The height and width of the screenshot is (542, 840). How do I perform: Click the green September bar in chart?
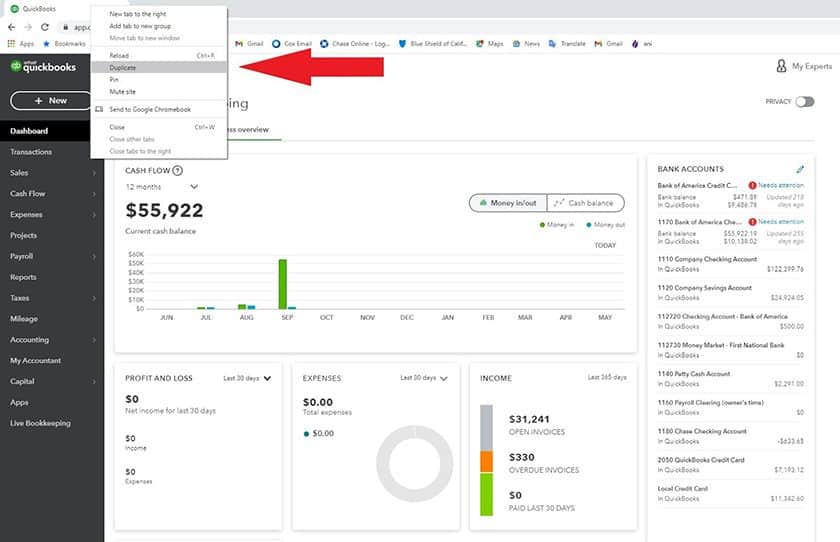(x=282, y=284)
